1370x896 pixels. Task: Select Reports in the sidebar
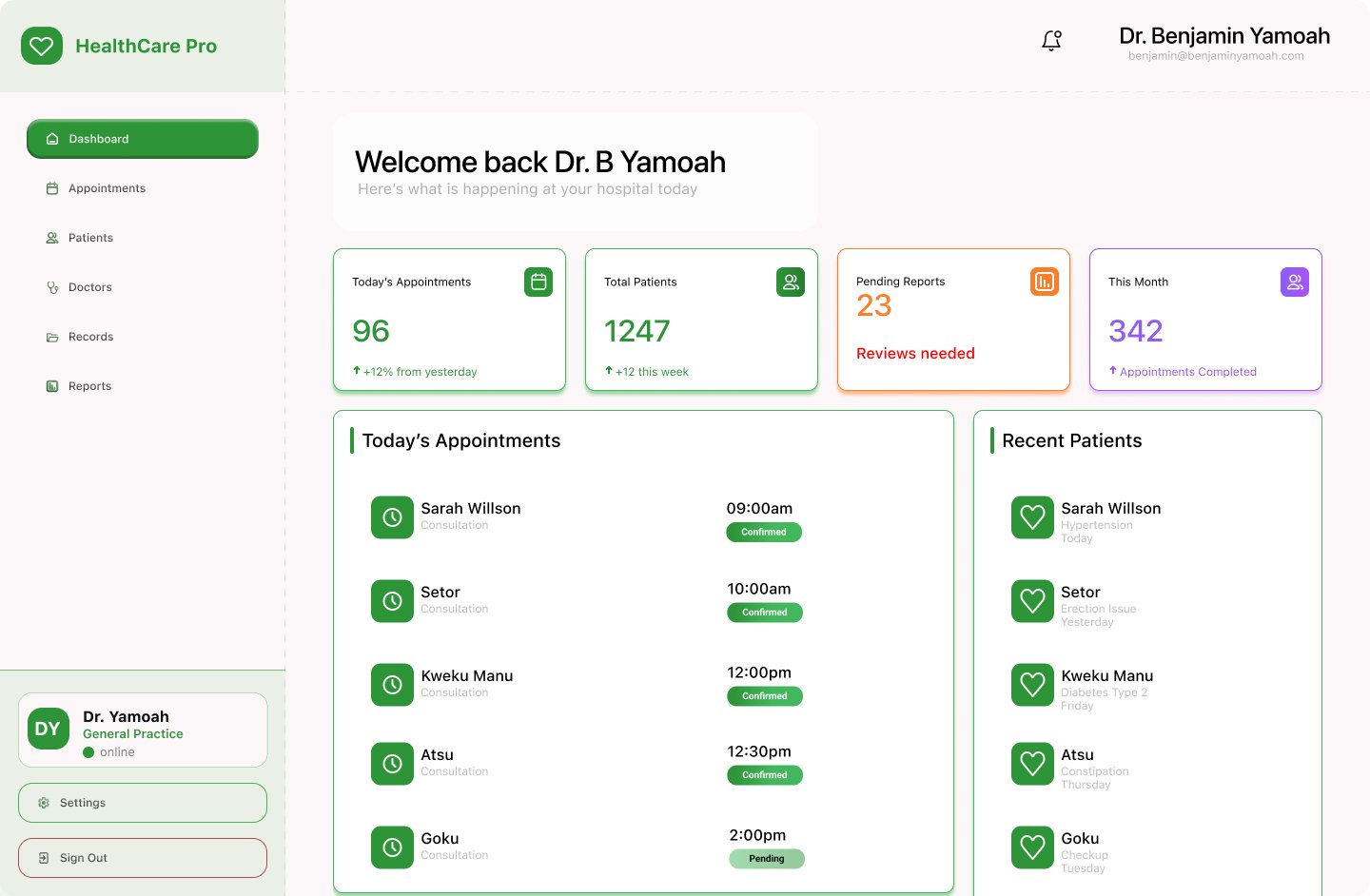pyautogui.click(x=89, y=386)
